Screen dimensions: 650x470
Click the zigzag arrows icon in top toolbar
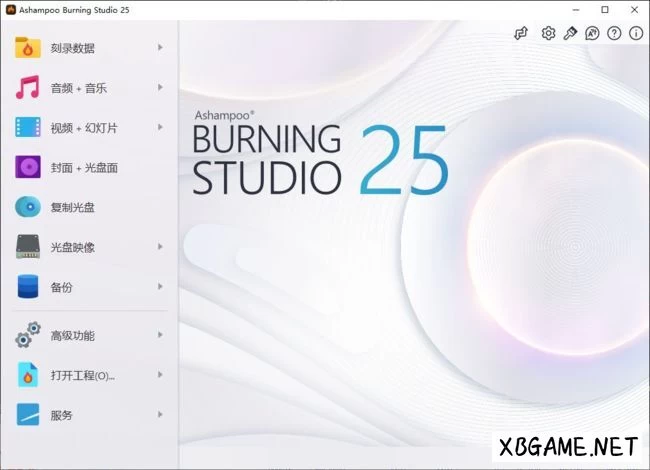coord(521,33)
